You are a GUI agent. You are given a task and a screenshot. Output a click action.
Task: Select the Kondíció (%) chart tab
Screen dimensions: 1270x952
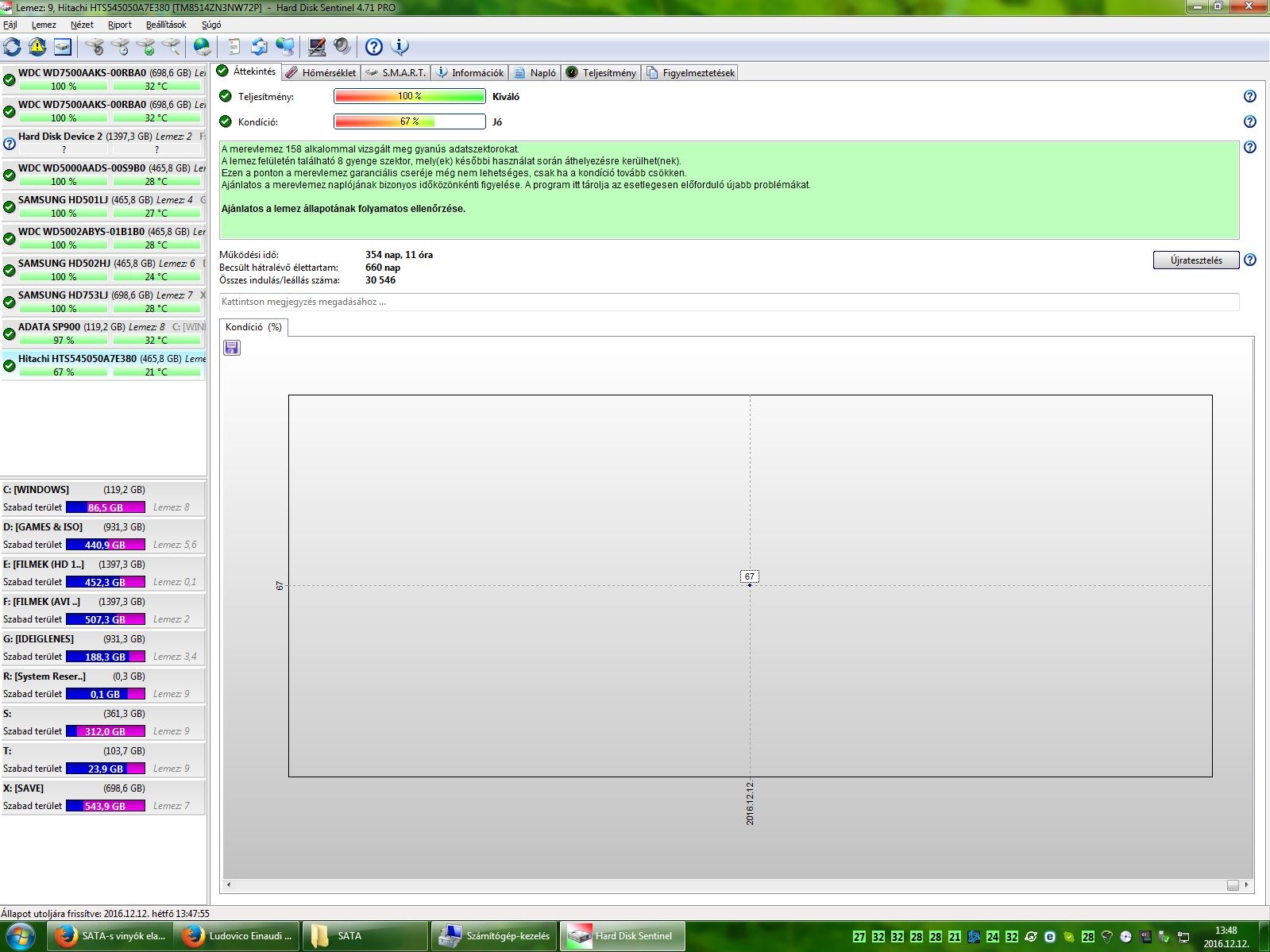pos(253,327)
